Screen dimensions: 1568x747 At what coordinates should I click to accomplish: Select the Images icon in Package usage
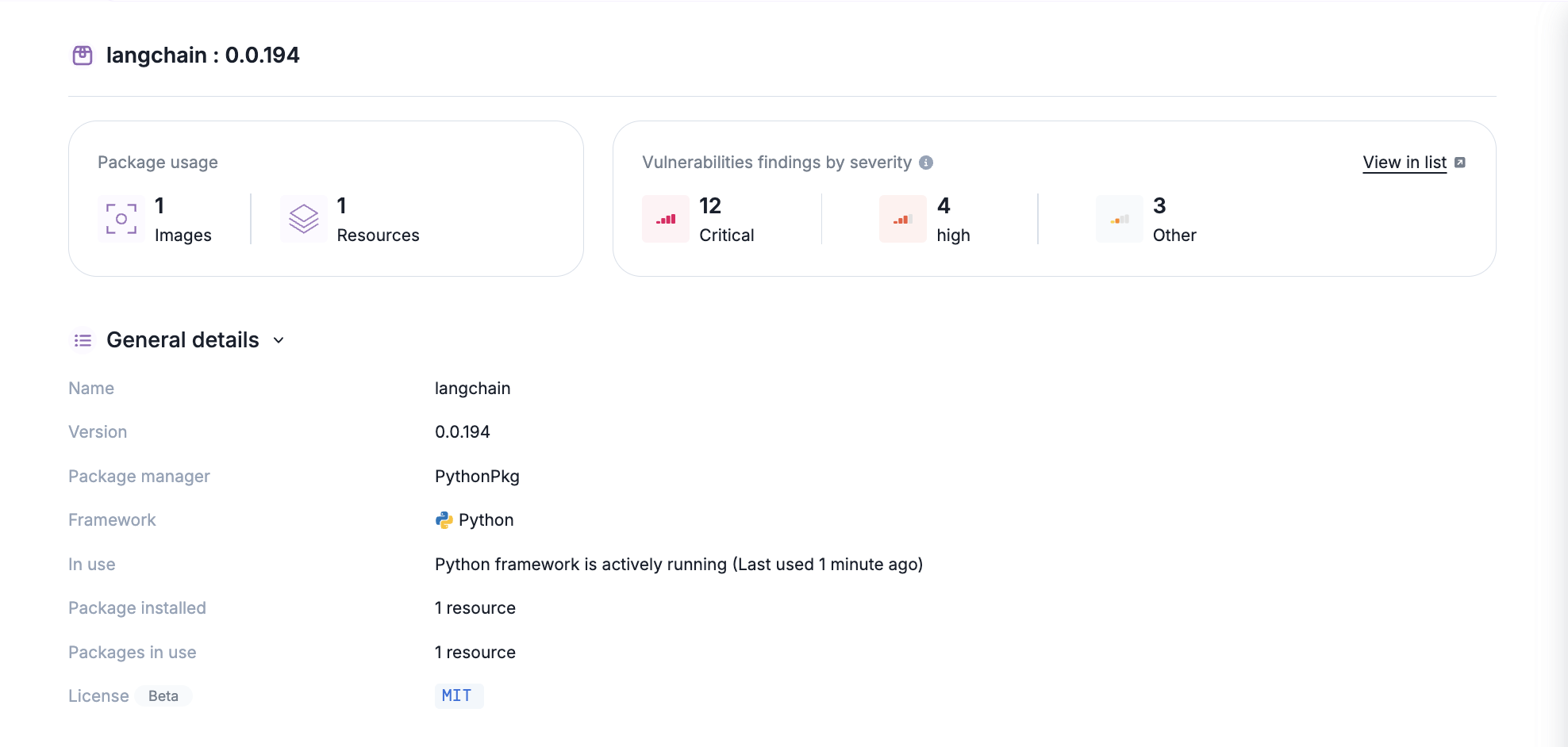click(120, 219)
